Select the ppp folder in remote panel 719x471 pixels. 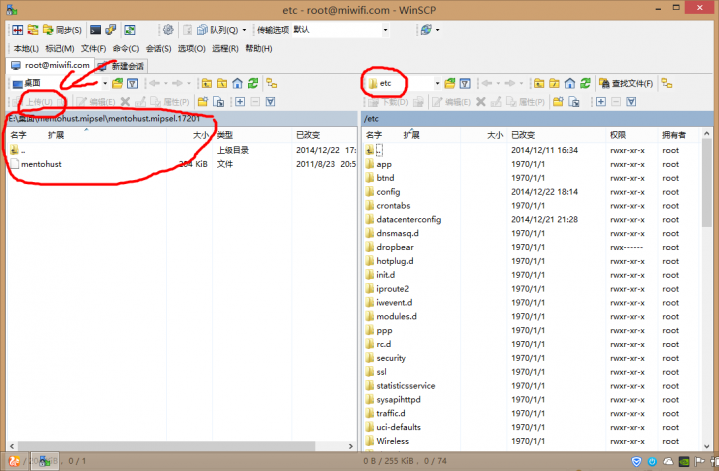coord(384,331)
